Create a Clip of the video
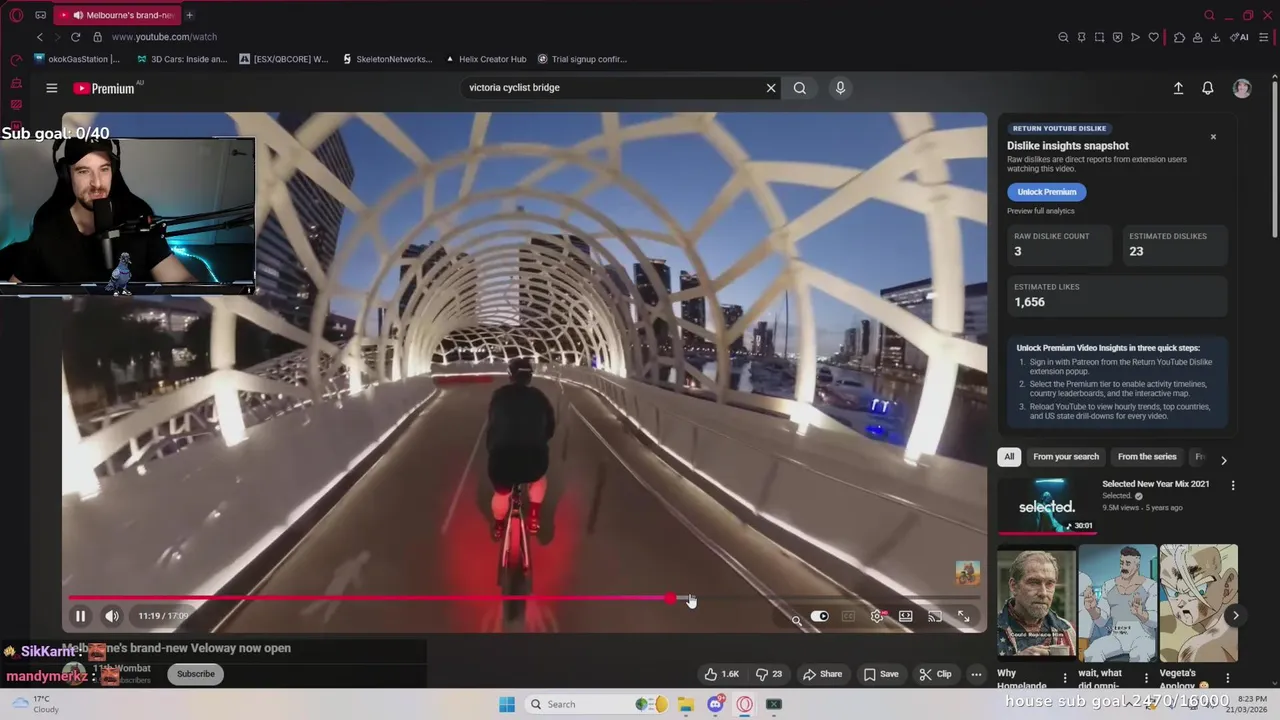This screenshot has height=720, width=1280. point(935,674)
